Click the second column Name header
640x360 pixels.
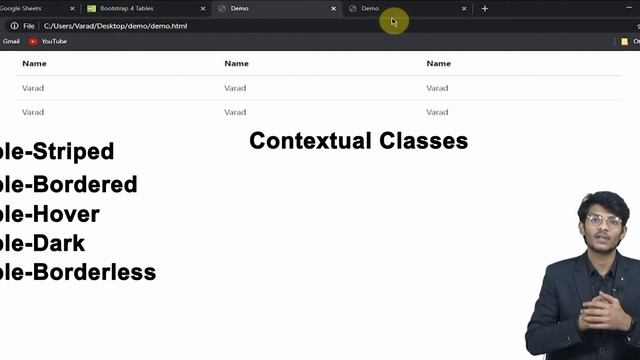coord(236,64)
